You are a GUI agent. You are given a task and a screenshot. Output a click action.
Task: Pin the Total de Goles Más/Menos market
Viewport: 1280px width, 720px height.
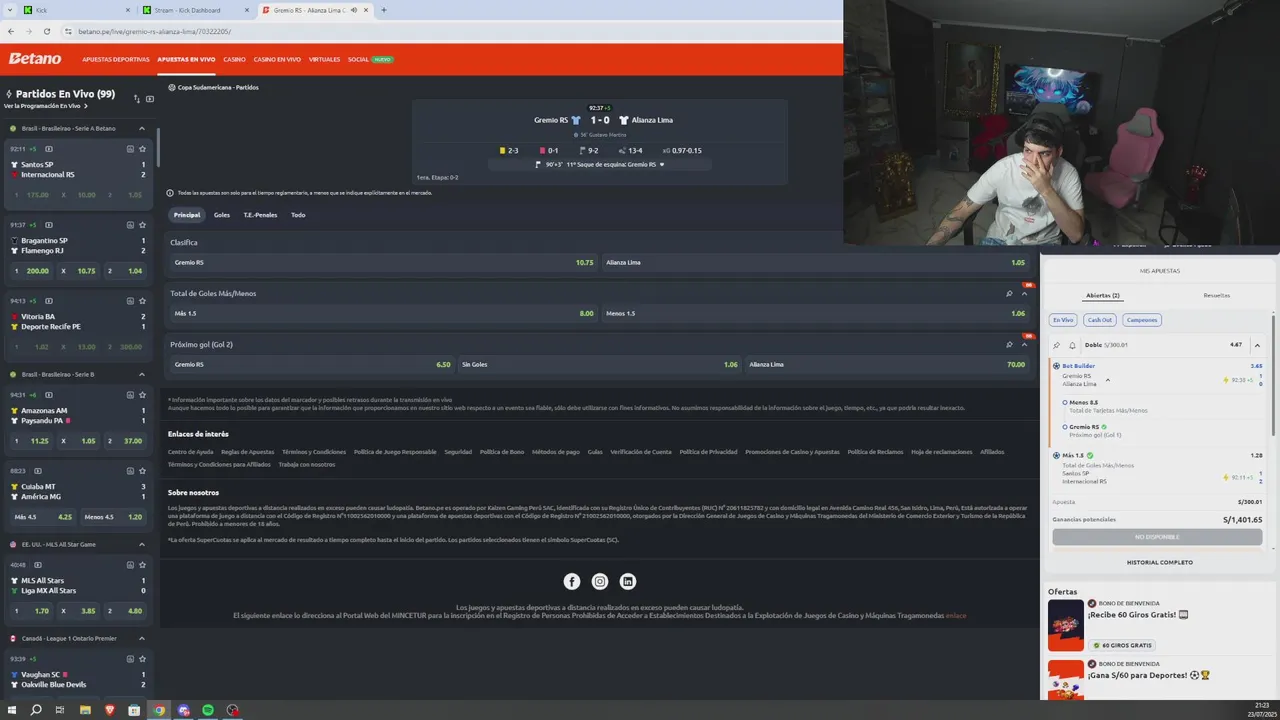1009,294
